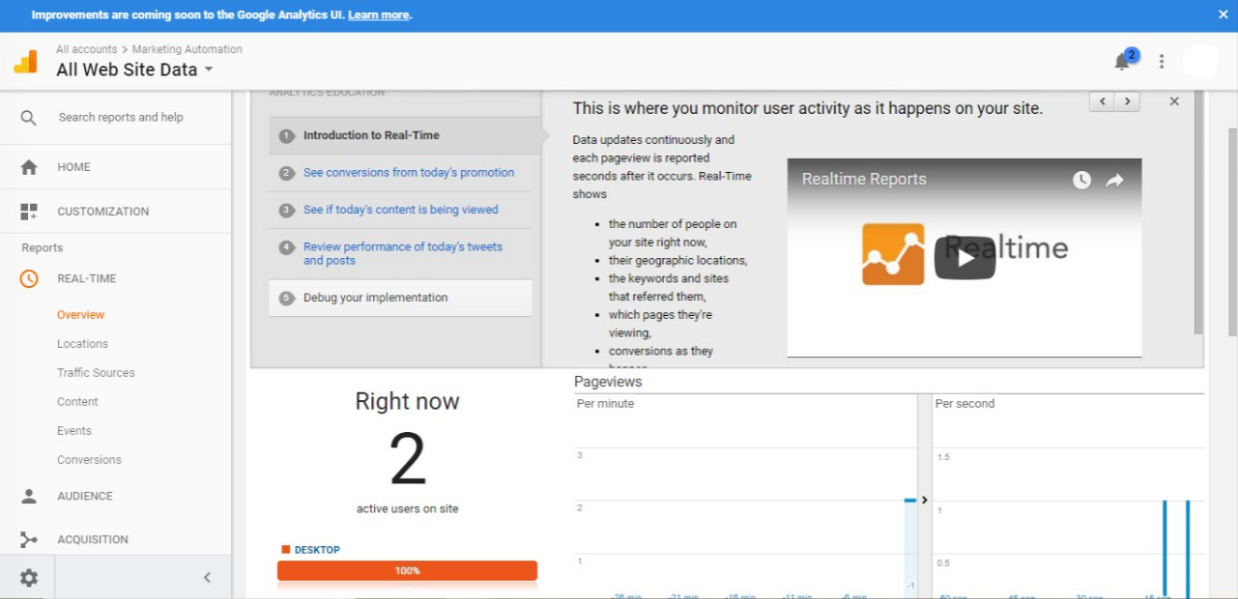This screenshot has width=1238, height=599.
Task: Play the Realtime Reports video
Action: [964, 258]
